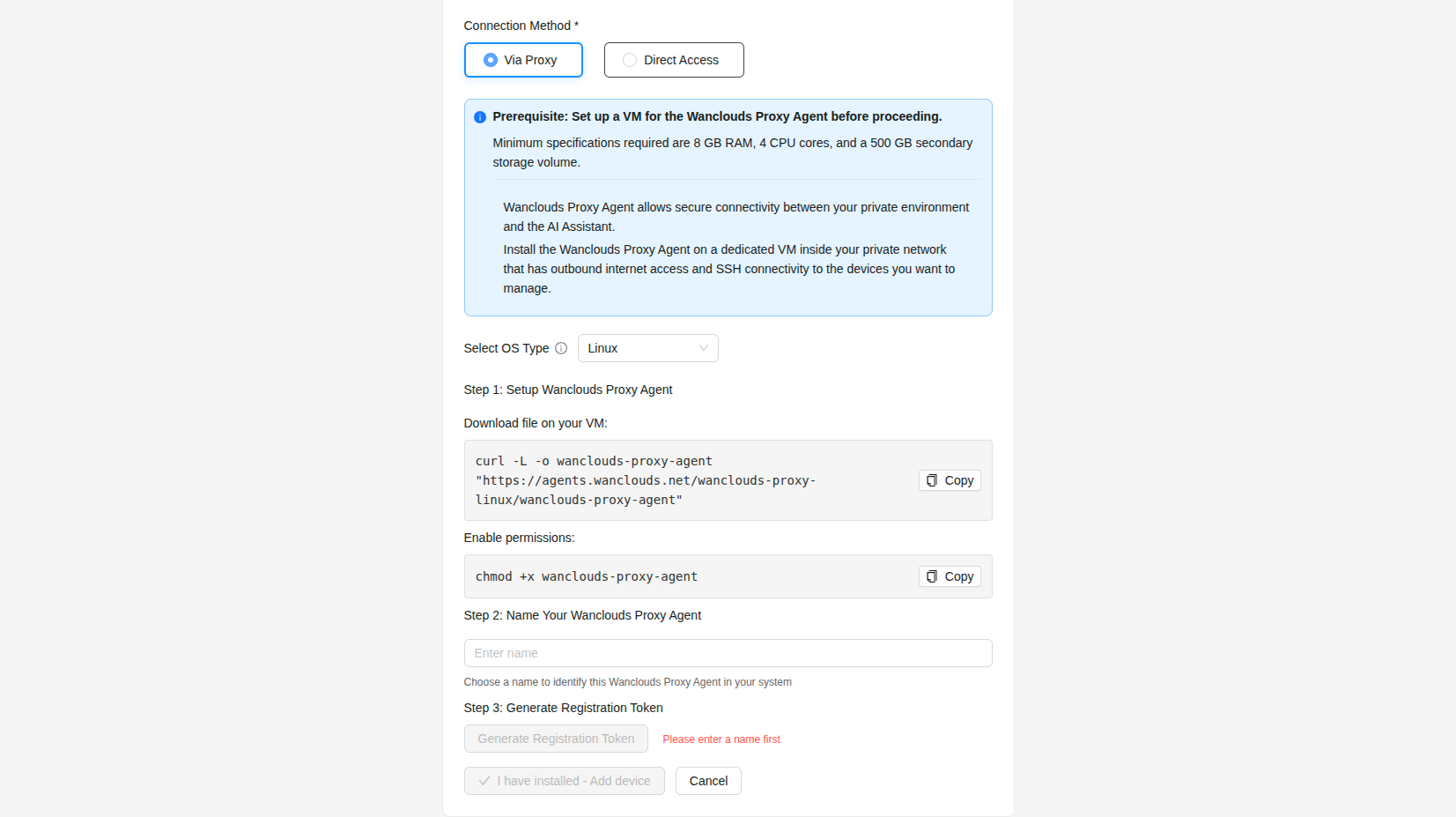
Task: Click the Prerequisite heading in the info box
Action: 717,116
